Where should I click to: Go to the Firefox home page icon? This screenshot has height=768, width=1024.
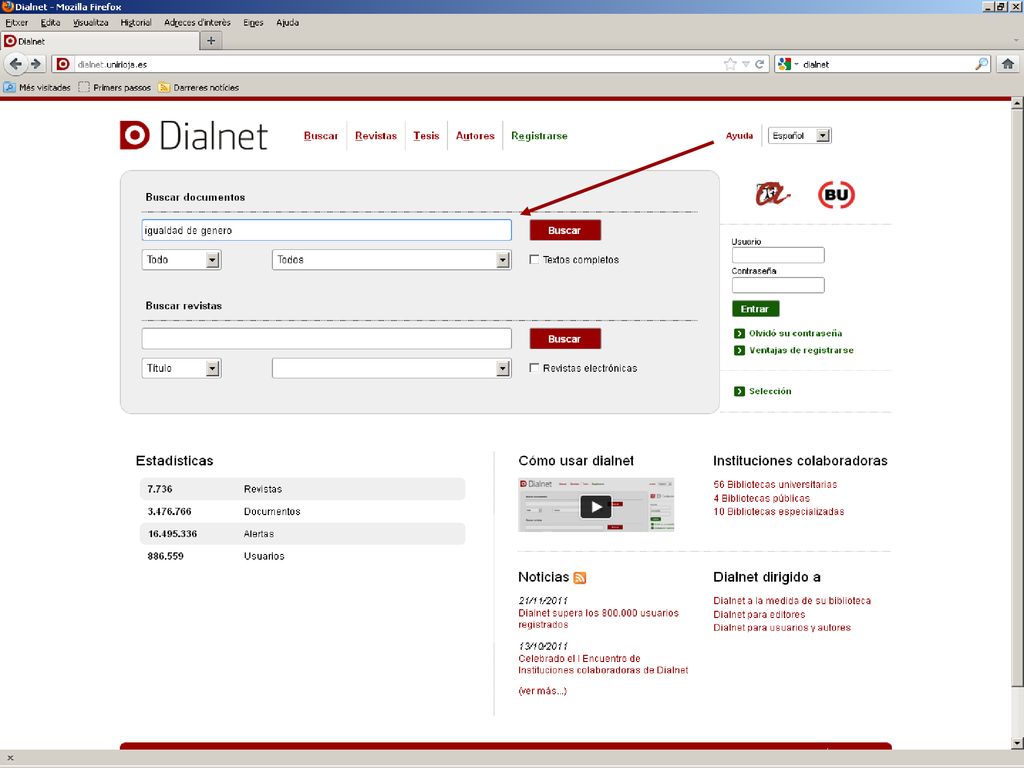coord(1008,64)
